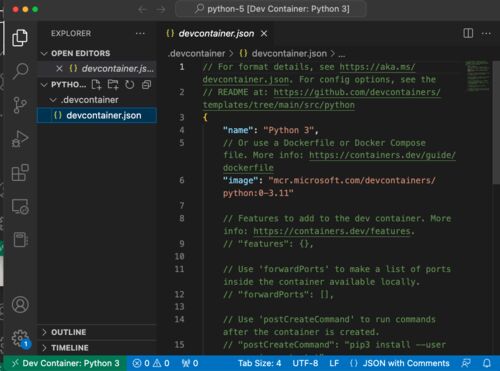Open the Source Control view
500x371 pixels.
pos(20,105)
